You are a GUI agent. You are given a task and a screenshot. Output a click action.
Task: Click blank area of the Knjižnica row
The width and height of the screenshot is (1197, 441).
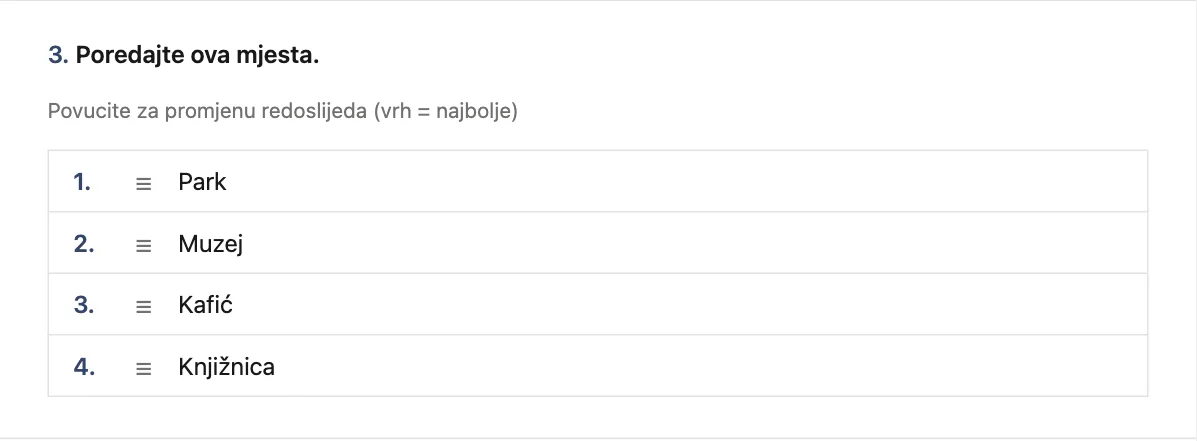(x=687, y=366)
